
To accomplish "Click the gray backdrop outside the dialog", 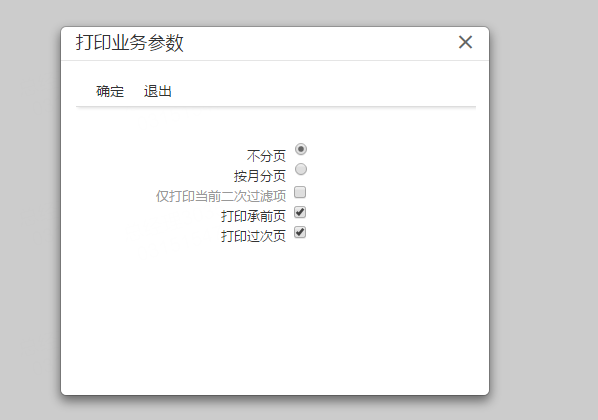I will pyautogui.click(x=543, y=210).
